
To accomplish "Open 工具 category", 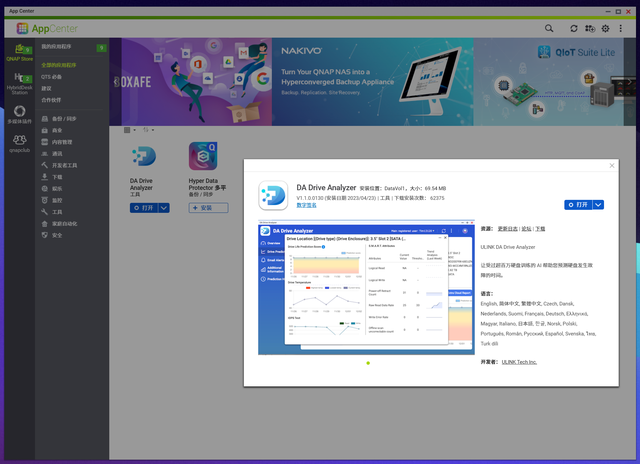I will pyautogui.click(x=51, y=212).
